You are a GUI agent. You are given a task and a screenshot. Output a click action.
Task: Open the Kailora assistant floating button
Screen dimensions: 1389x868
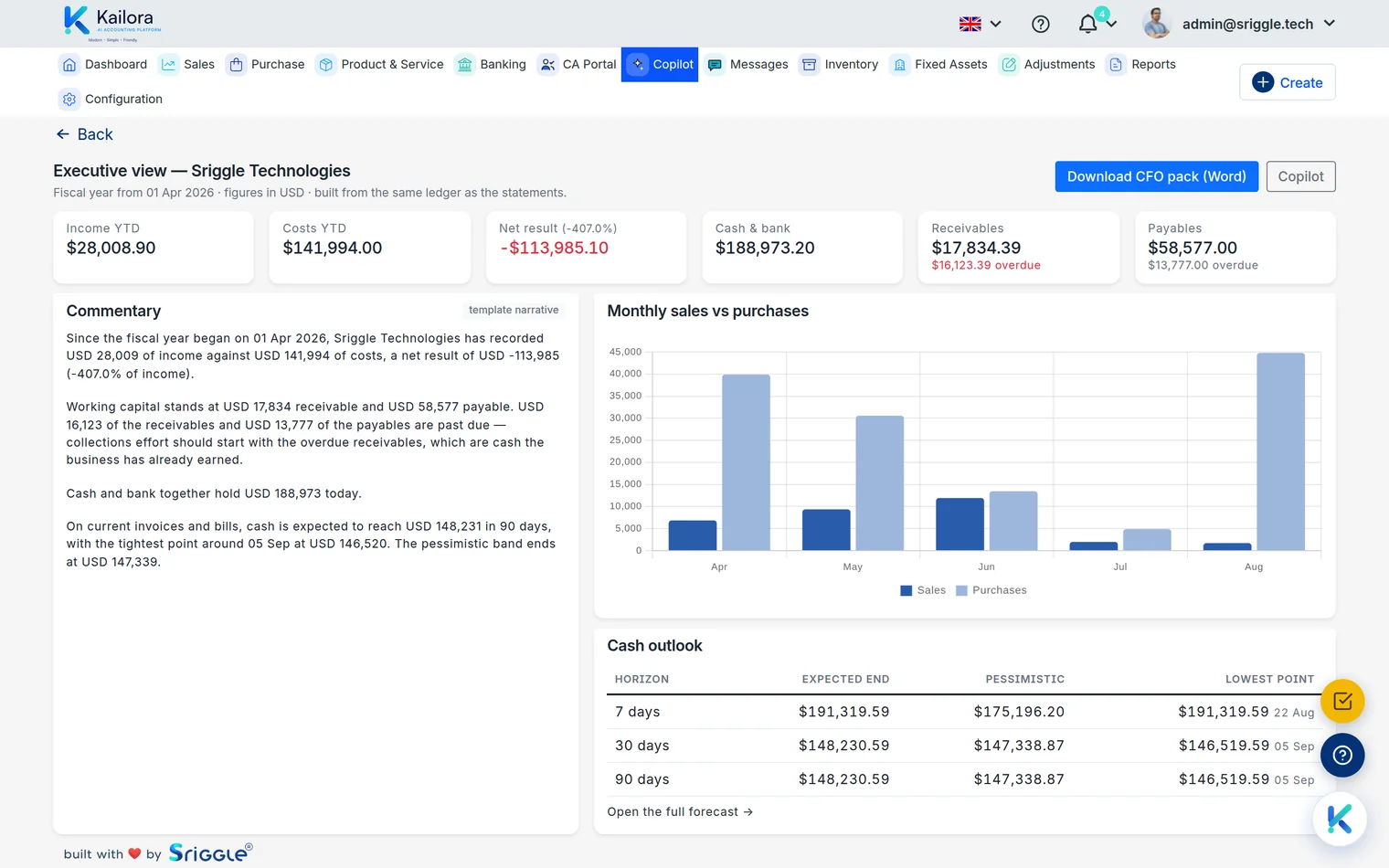click(1340, 819)
